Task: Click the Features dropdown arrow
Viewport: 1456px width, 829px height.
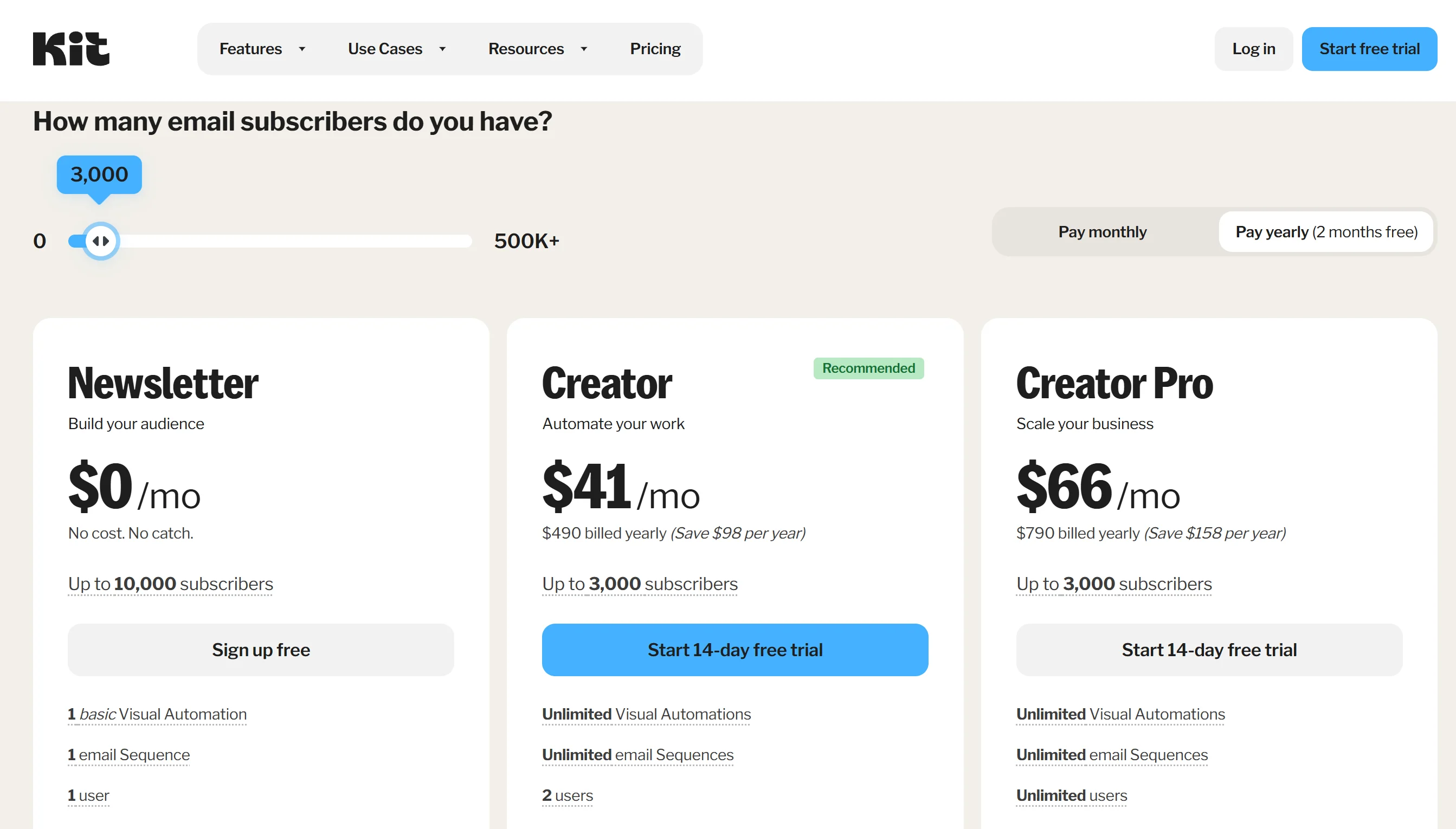Action: coord(302,49)
